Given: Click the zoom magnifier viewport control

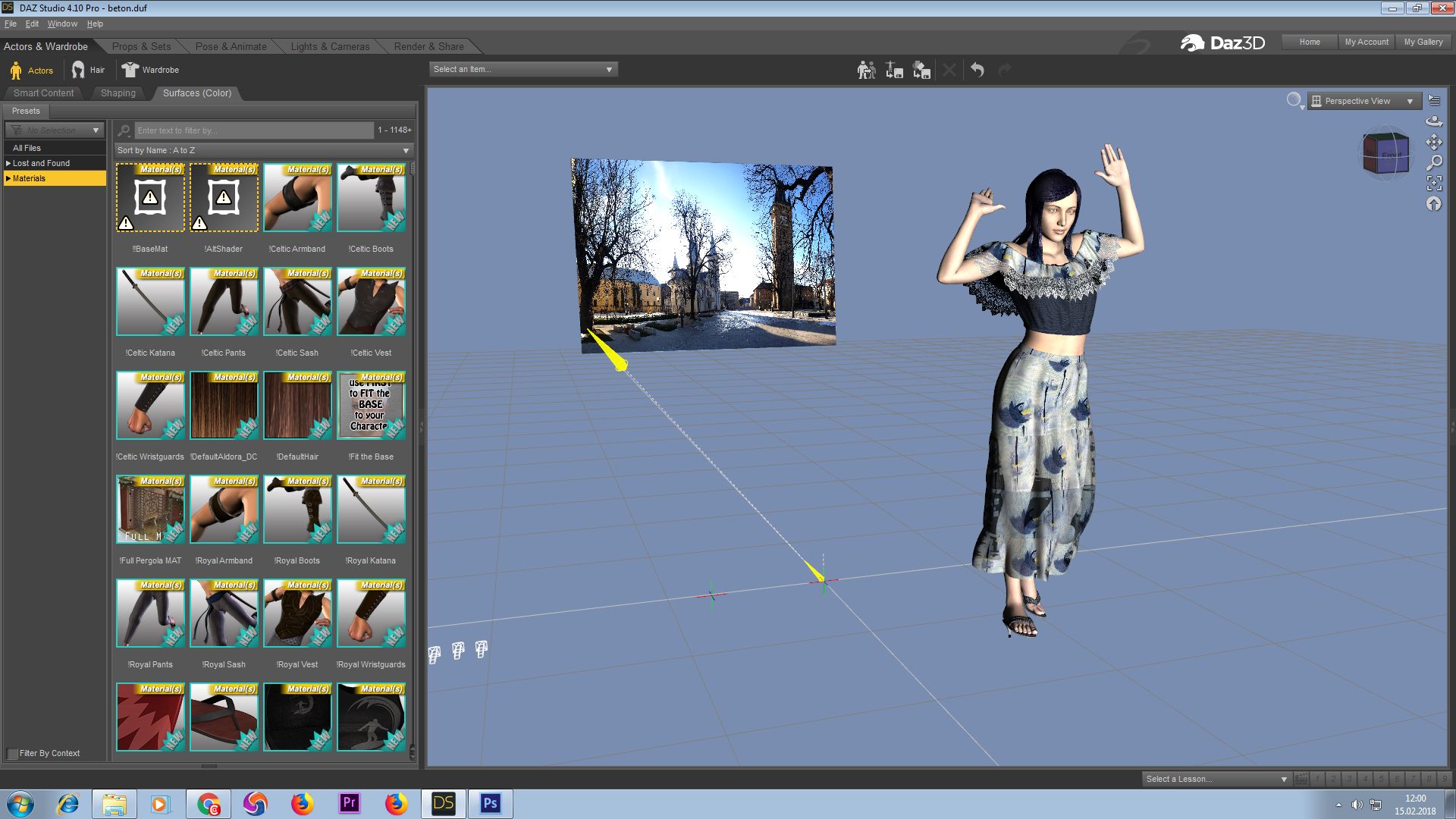Looking at the screenshot, I should pos(1433,162).
